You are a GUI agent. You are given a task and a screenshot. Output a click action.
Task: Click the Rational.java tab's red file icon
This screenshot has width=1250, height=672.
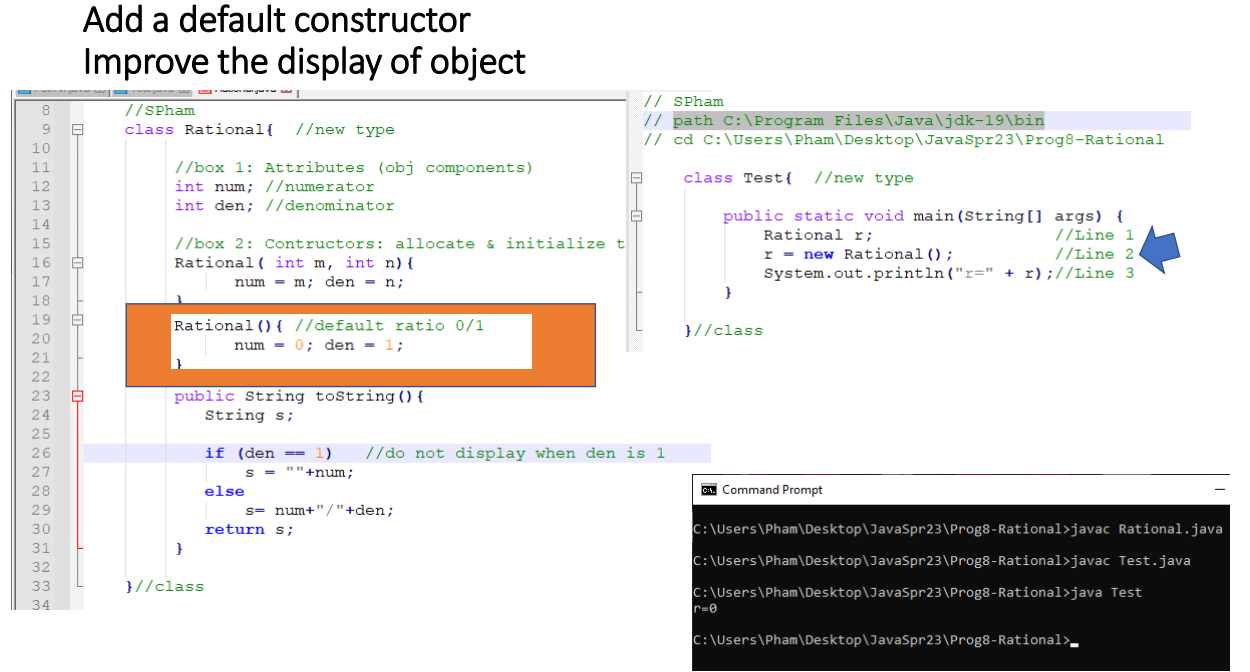(205, 89)
